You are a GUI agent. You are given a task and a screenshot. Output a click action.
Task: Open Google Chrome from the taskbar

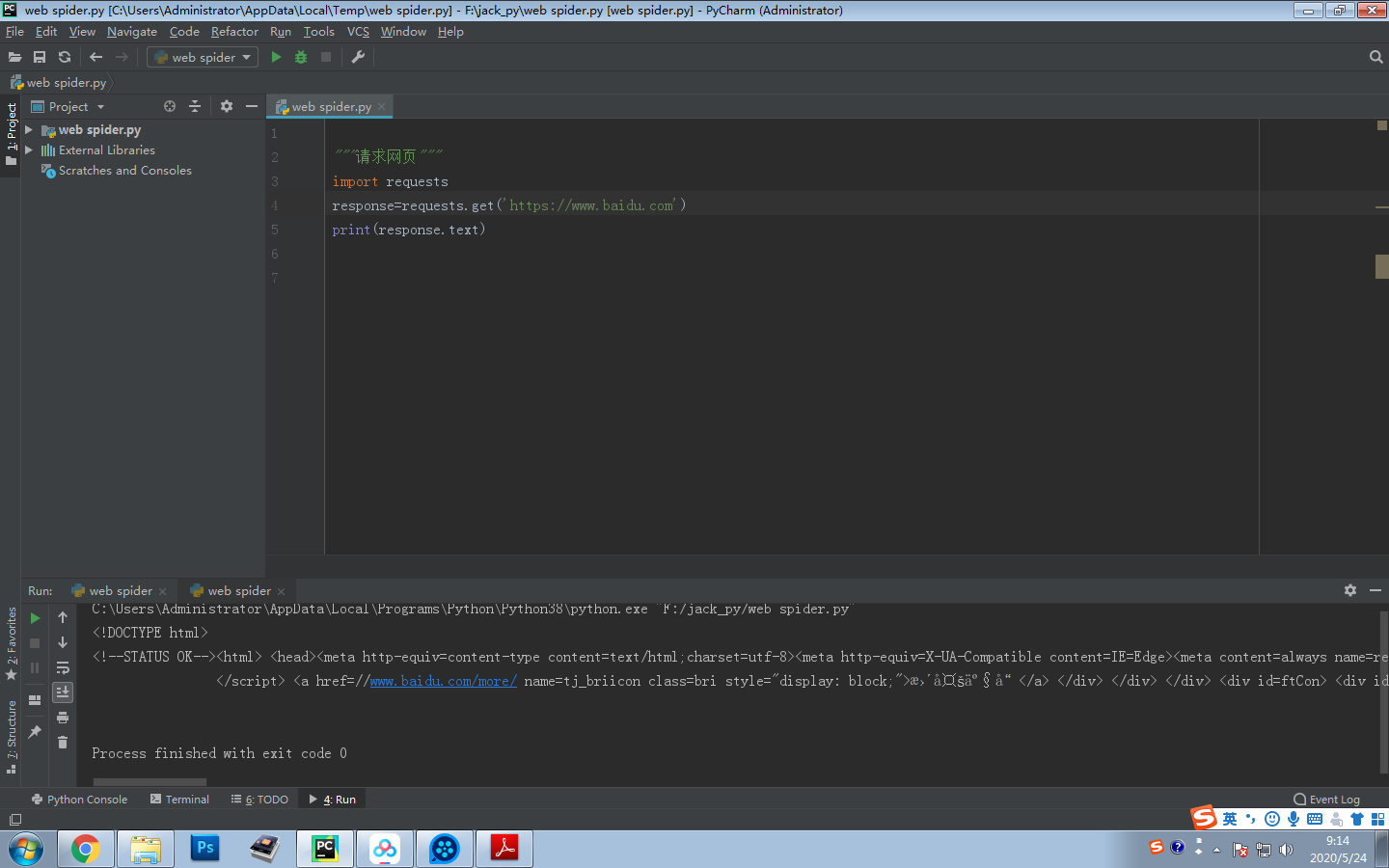click(85, 849)
